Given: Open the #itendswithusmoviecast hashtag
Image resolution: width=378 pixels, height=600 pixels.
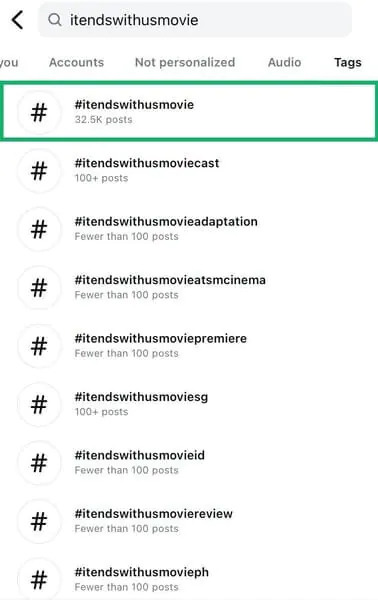Looking at the screenshot, I should (189, 171).
